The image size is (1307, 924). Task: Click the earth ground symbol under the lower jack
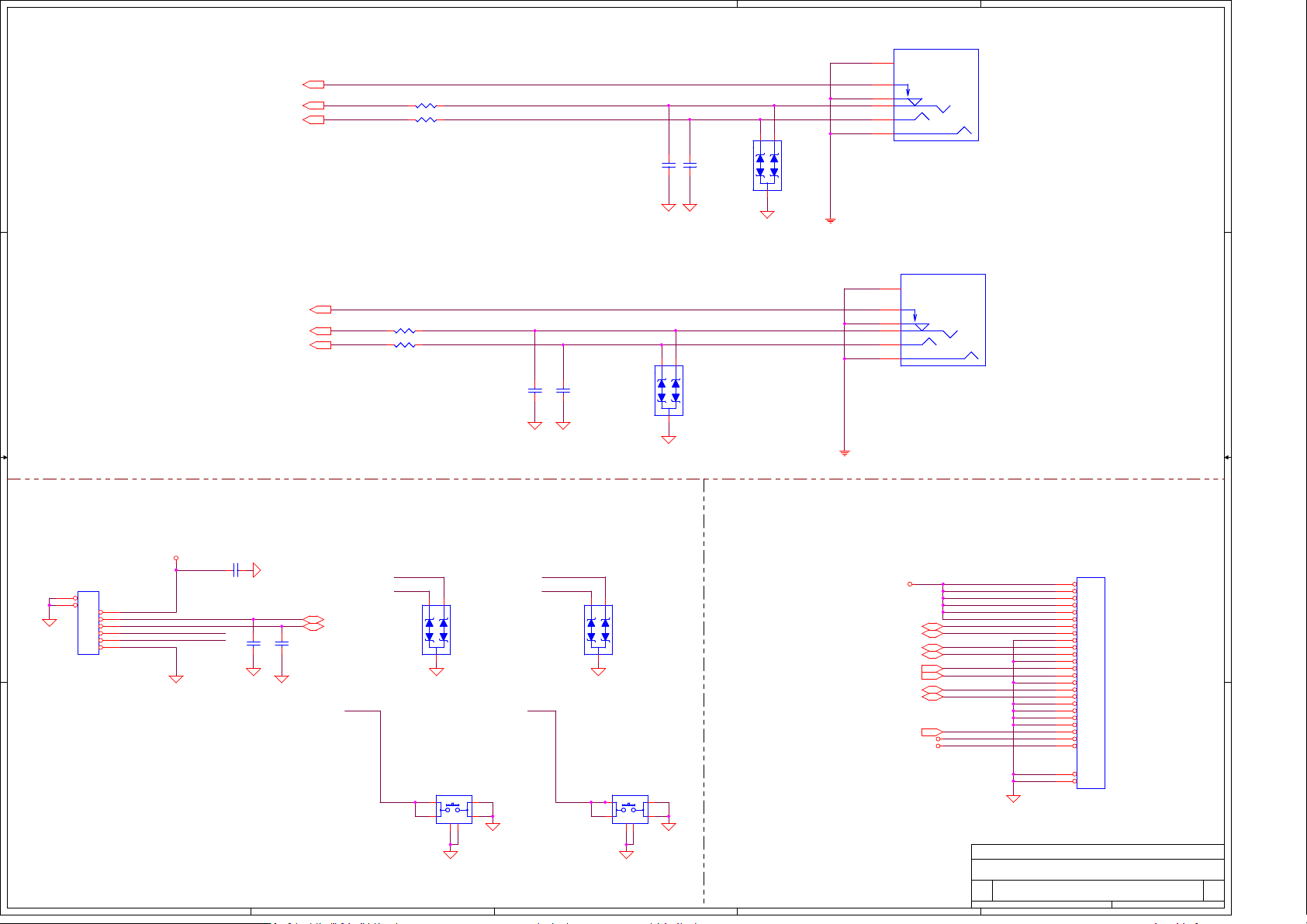pos(845,453)
